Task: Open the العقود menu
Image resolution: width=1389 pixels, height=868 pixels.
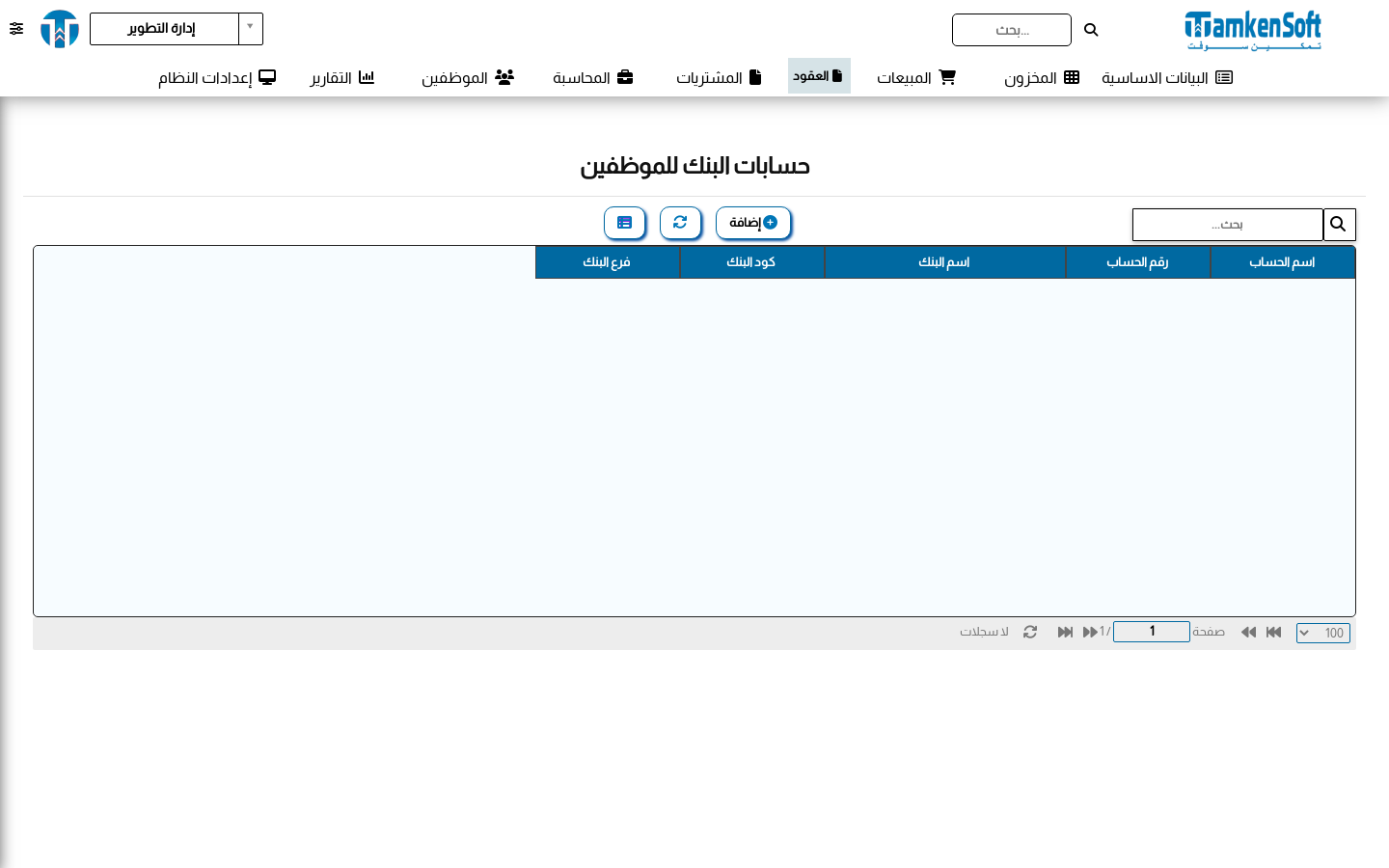Action: click(819, 76)
